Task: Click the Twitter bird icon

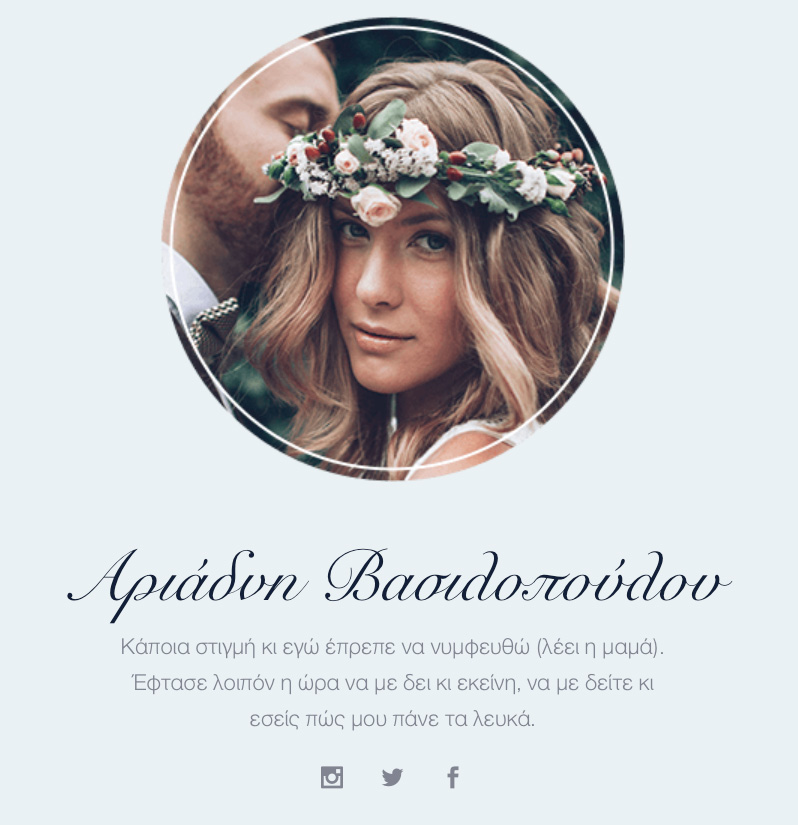Action: coord(392,777)
